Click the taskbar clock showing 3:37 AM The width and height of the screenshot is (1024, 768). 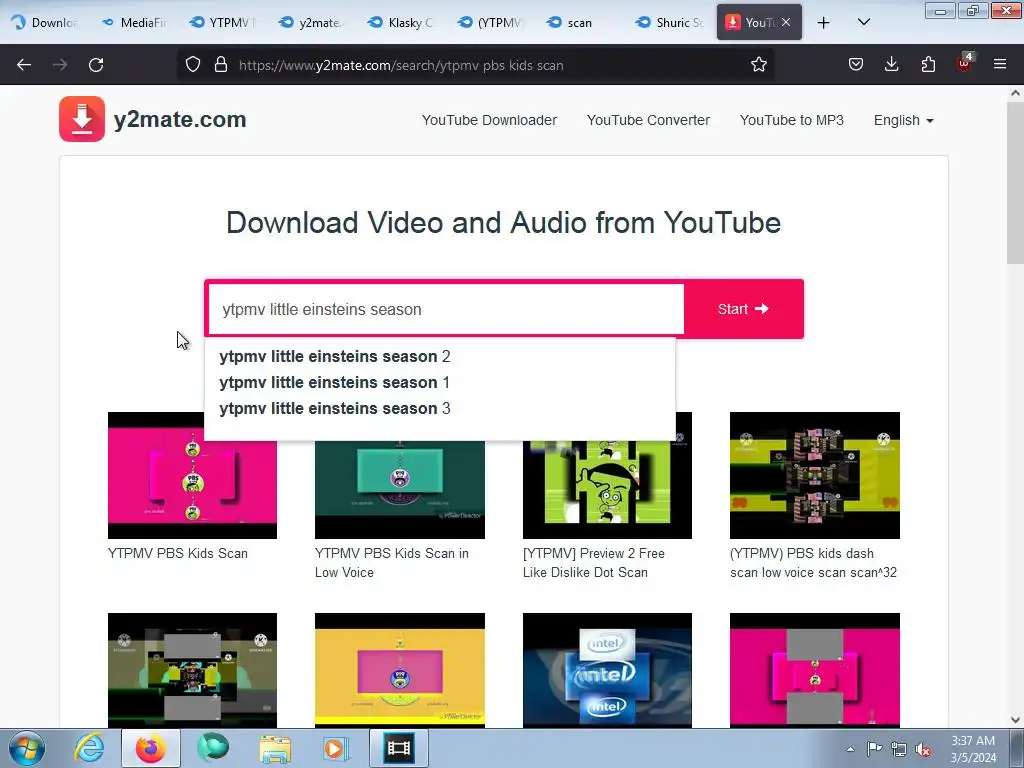[x=973, y=749]
